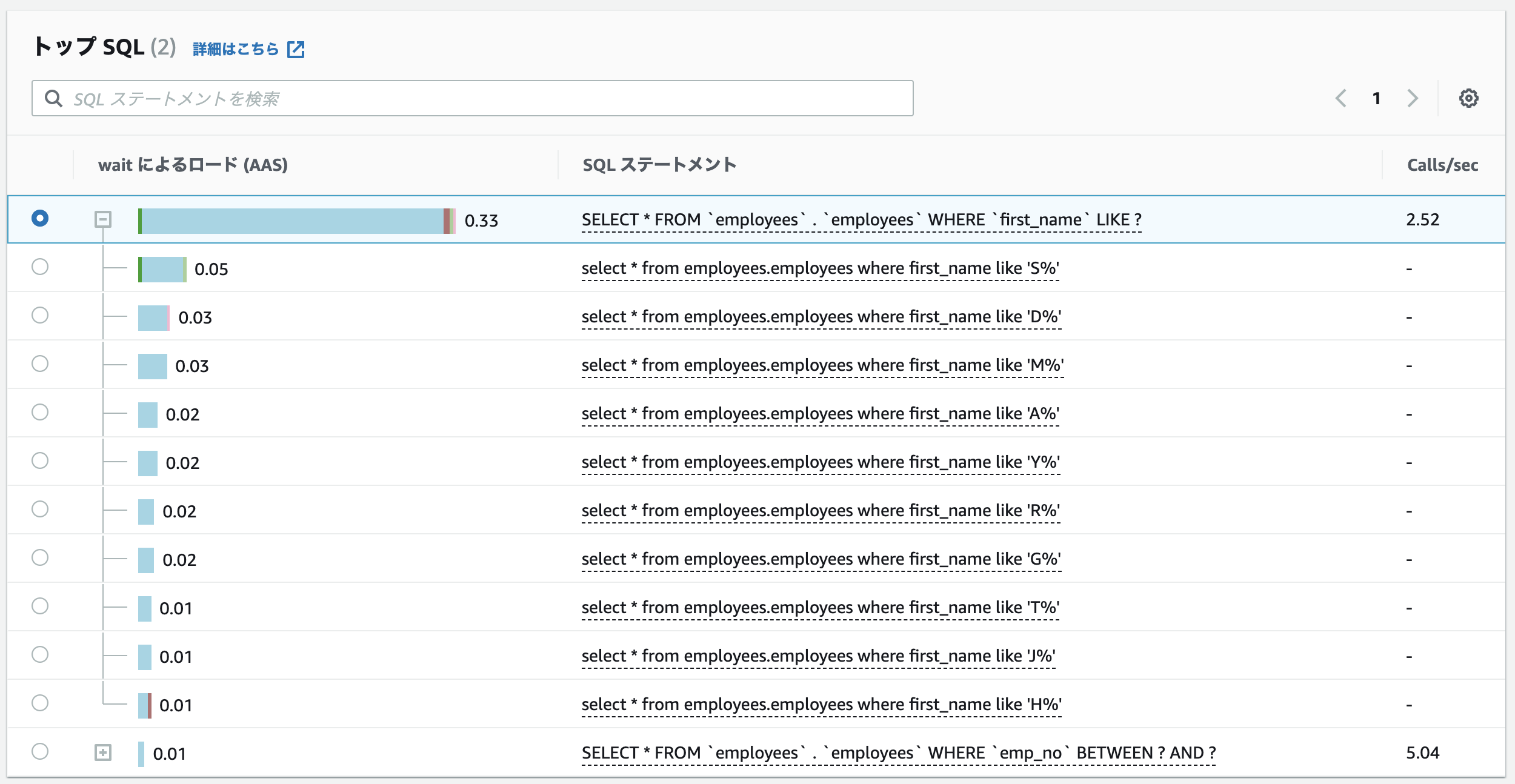Open the like 'D%' SQL statement

tap(821, 317)
